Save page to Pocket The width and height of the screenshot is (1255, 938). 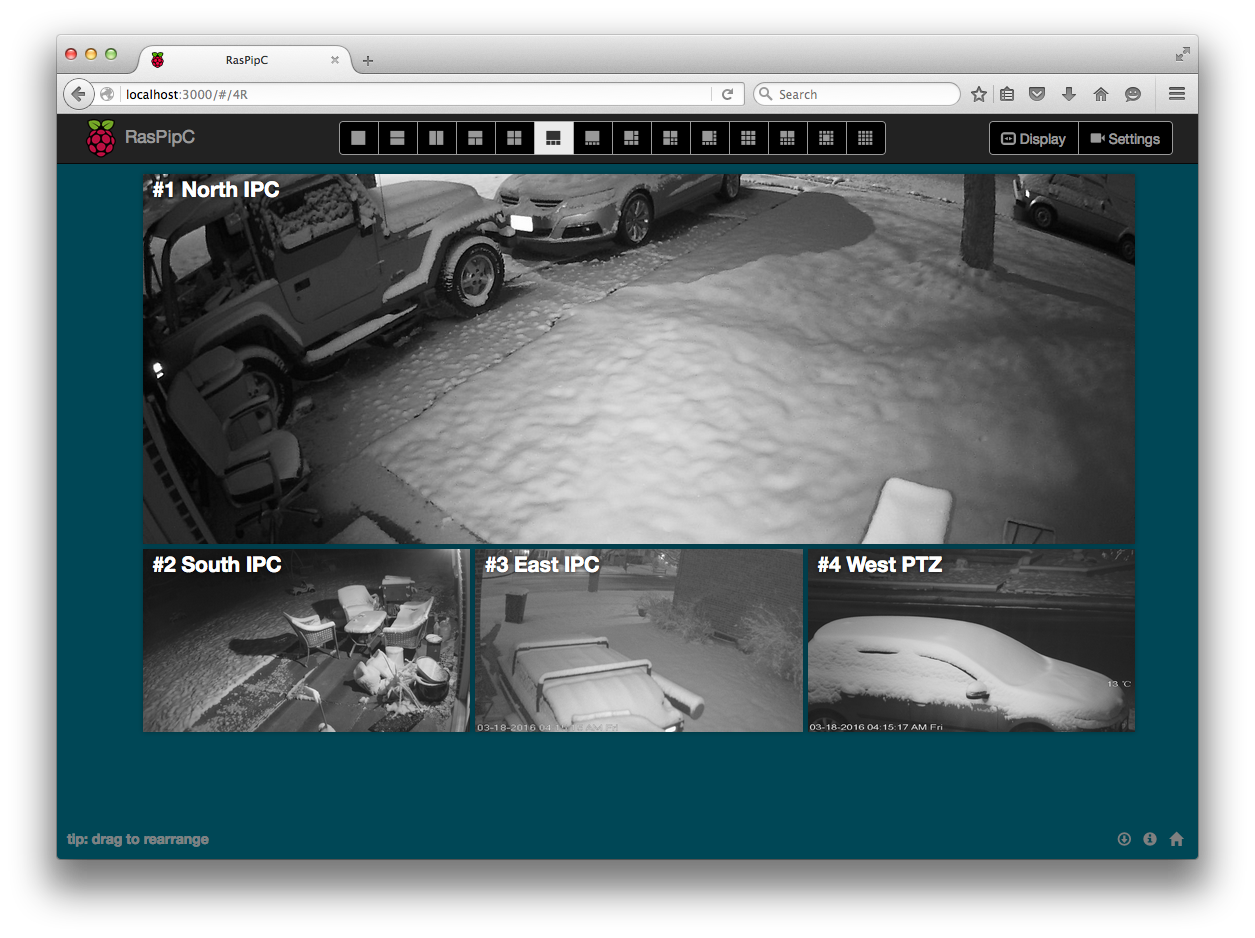click(1037, 94)
